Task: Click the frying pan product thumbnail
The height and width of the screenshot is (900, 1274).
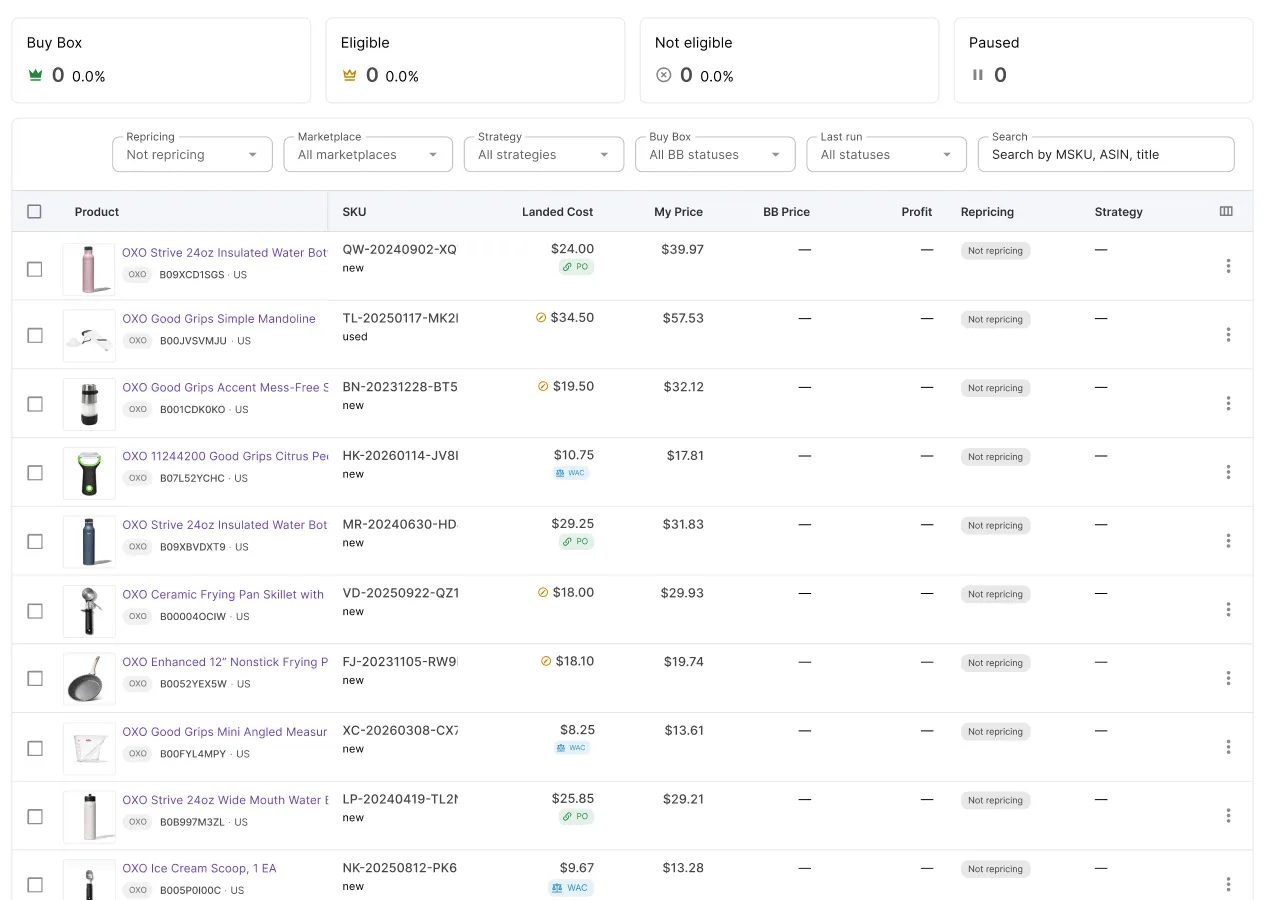Action: [x=89, y=679]
